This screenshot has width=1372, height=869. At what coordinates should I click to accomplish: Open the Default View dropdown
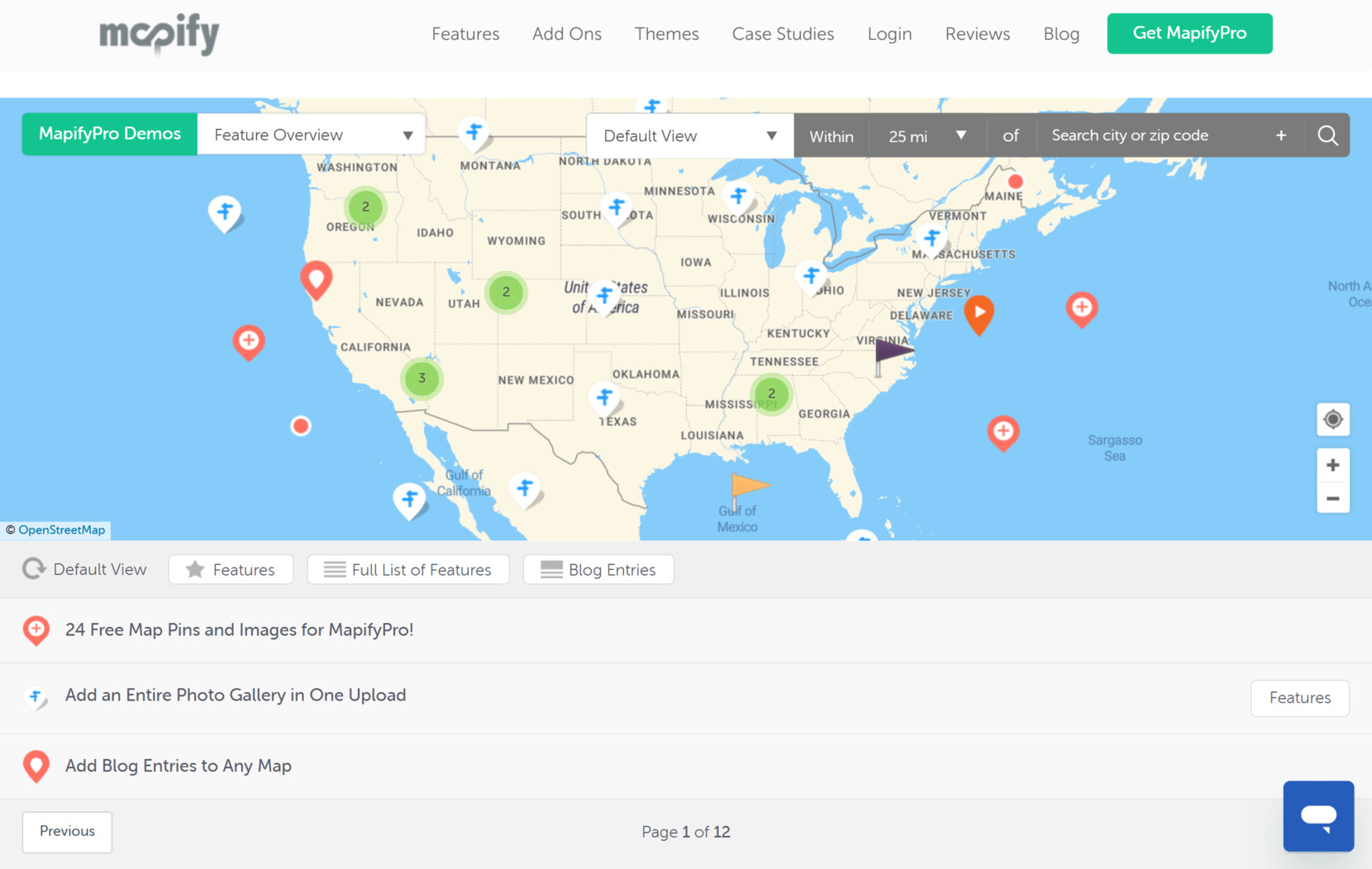pos(688,135)
